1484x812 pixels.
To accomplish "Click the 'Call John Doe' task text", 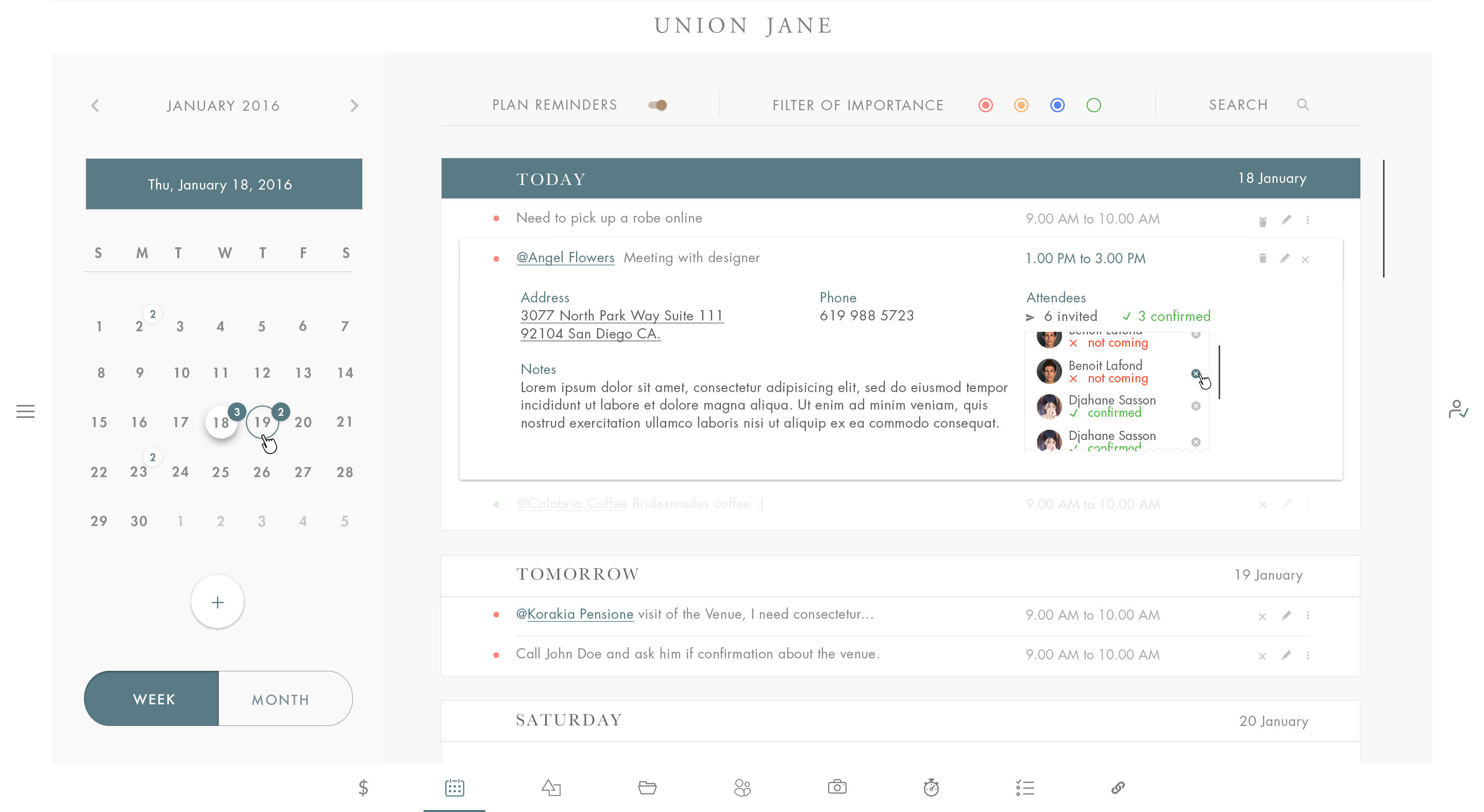I will [698, 654].
